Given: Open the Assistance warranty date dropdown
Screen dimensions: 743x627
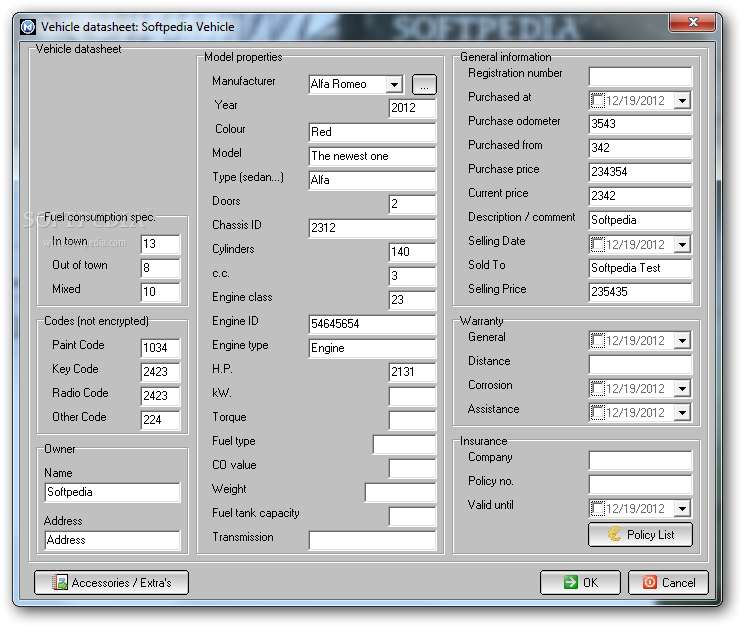Looking at the screenshot, I should 682,412.
